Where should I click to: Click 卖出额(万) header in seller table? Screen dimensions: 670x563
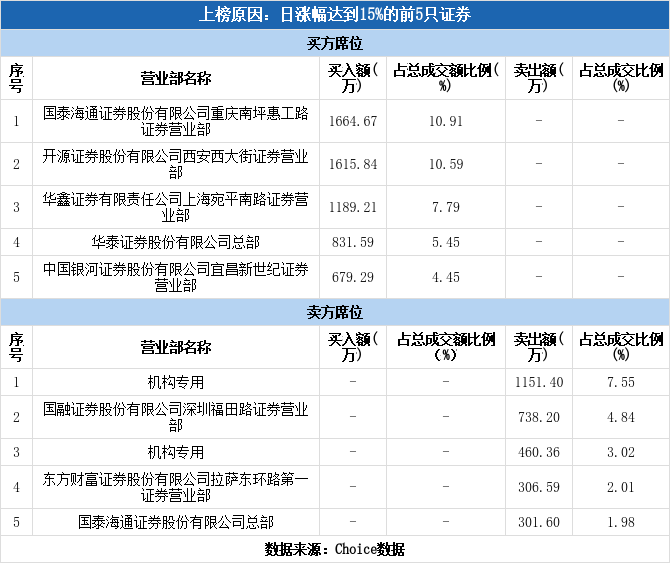pyautogui.click(x=539, y=347)
